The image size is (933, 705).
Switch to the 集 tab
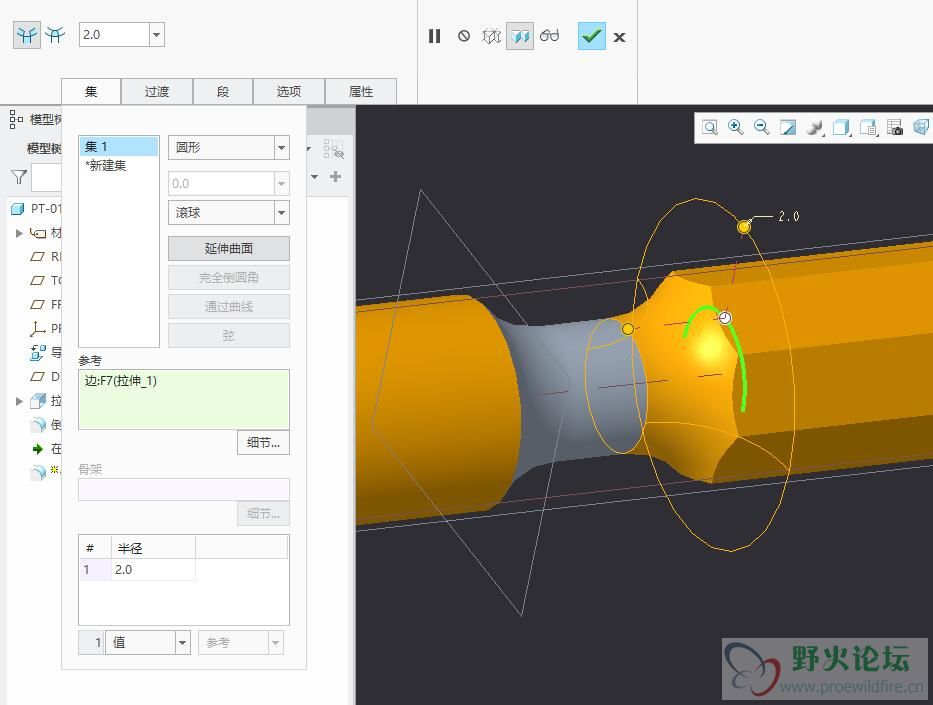pos(91,92)
